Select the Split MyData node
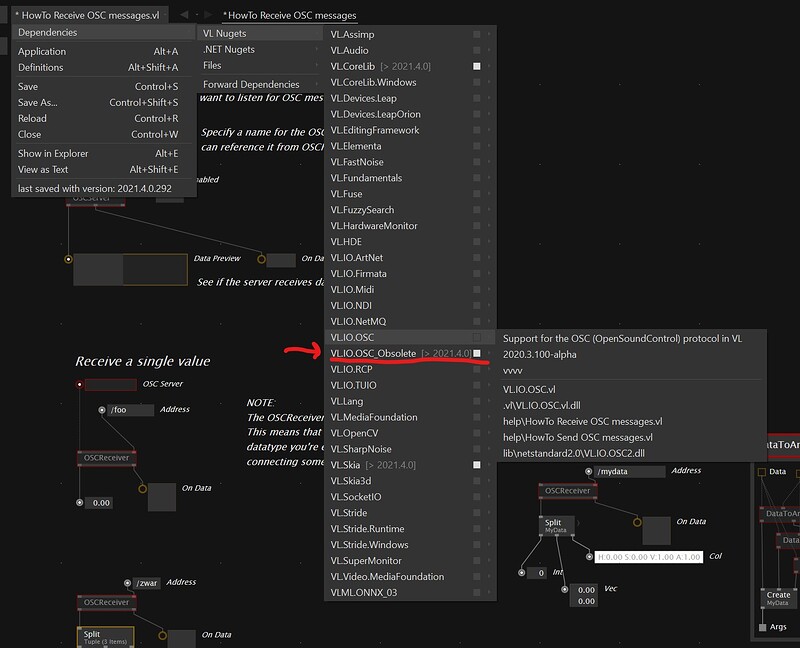 pyautogui.click(x=557, y=526)
